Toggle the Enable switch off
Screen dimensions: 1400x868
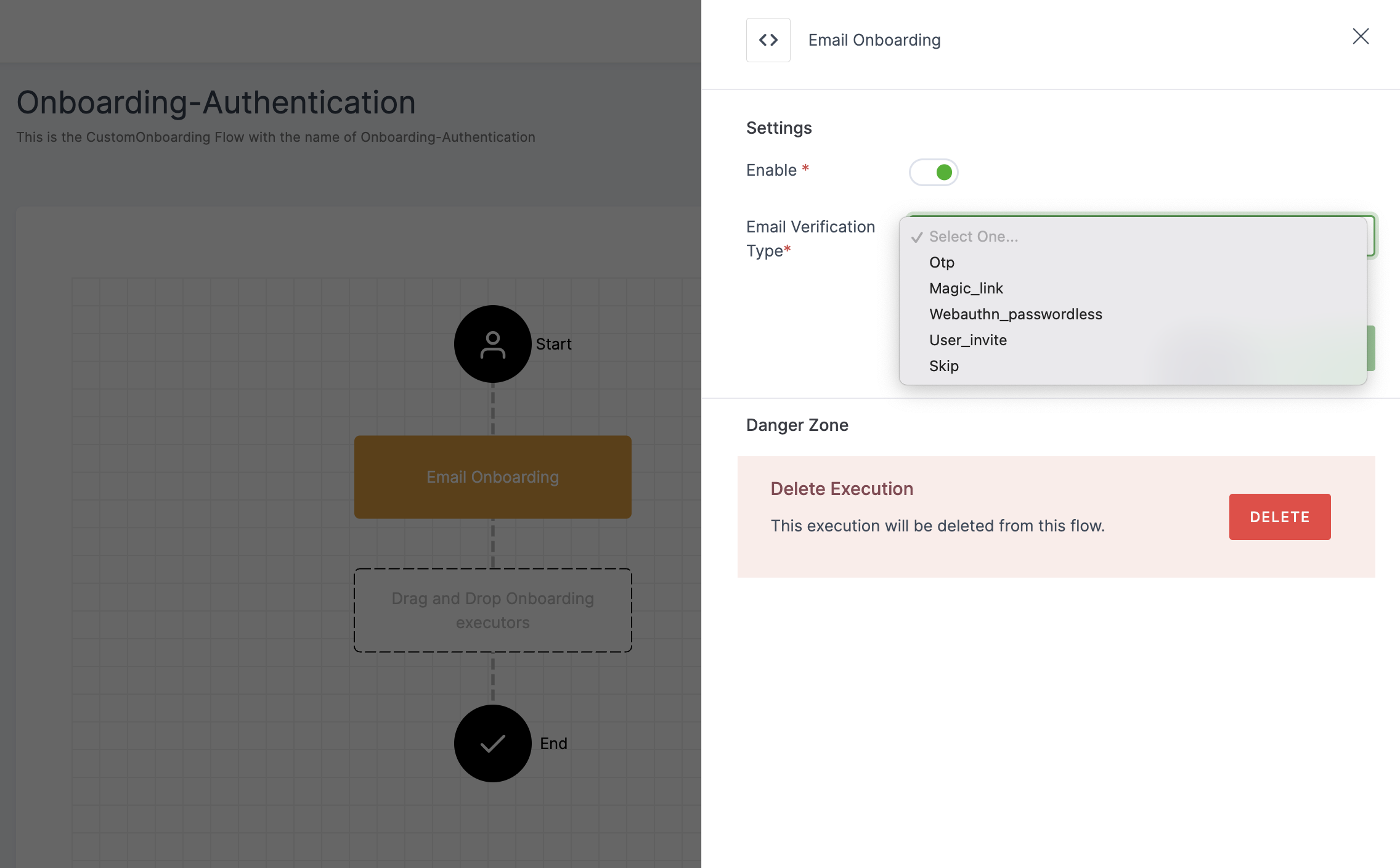(934, 172)
